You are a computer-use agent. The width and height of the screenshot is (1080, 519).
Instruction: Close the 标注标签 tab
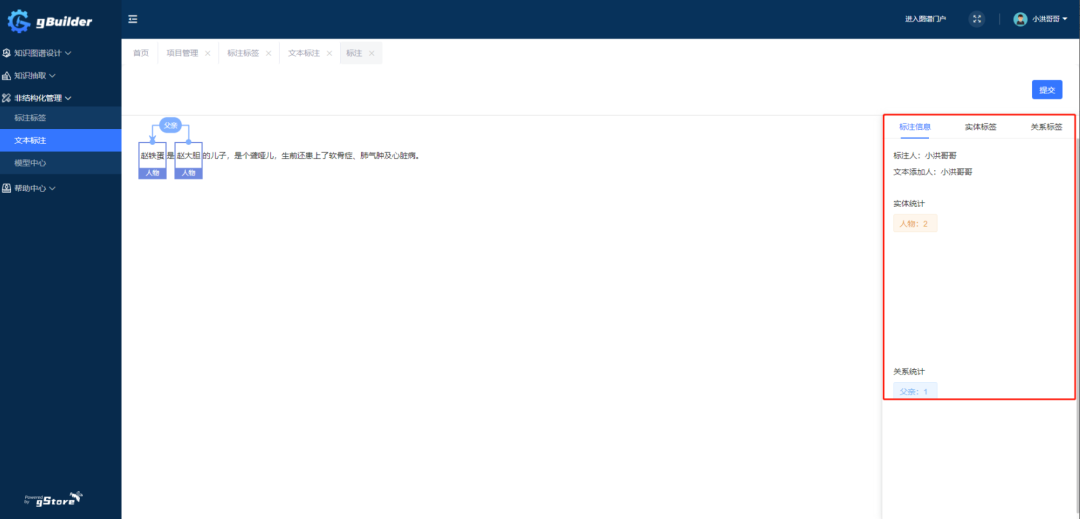[x=269, y=53]
